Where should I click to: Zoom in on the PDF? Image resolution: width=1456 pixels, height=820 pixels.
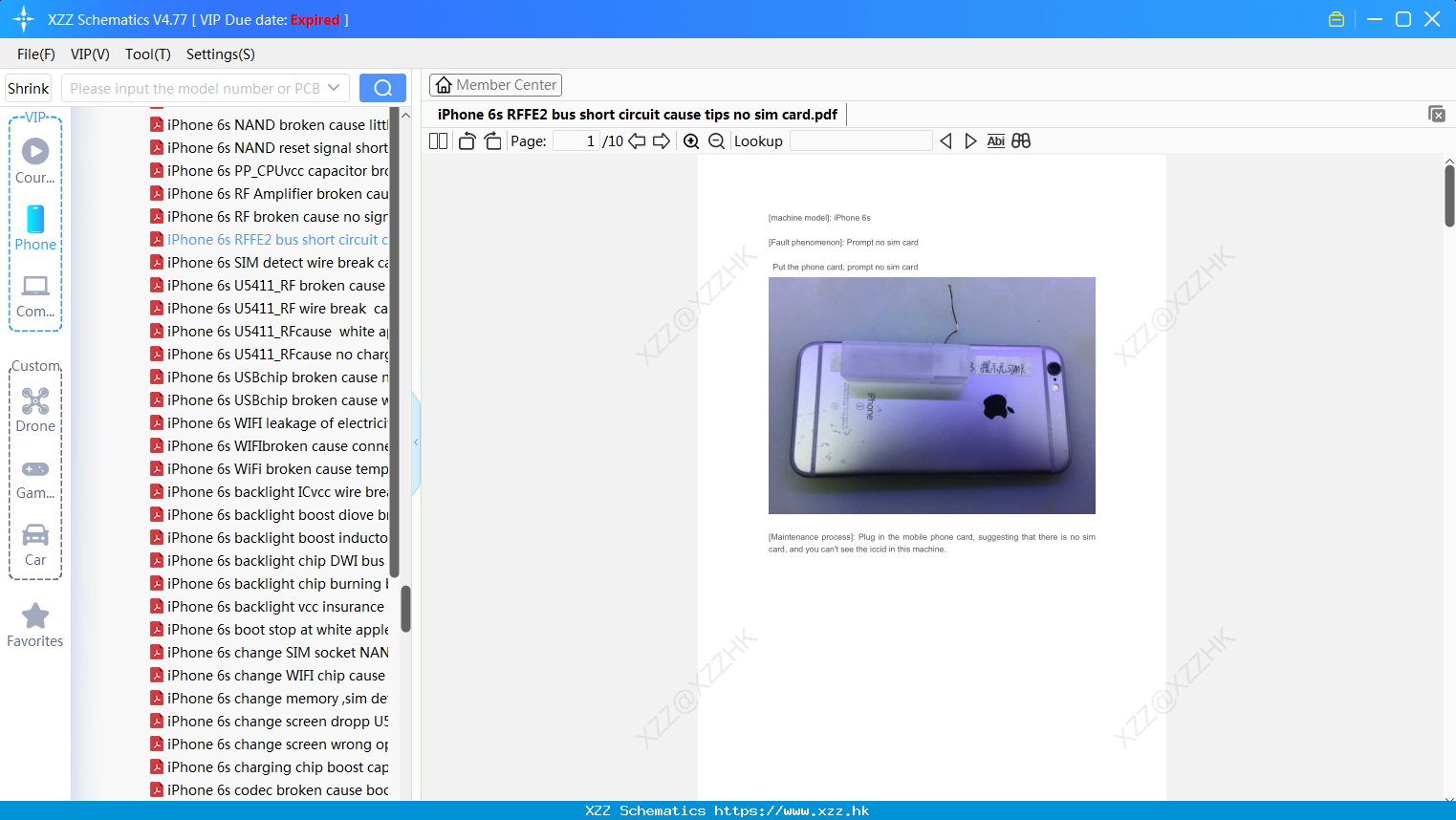[691, 140]
